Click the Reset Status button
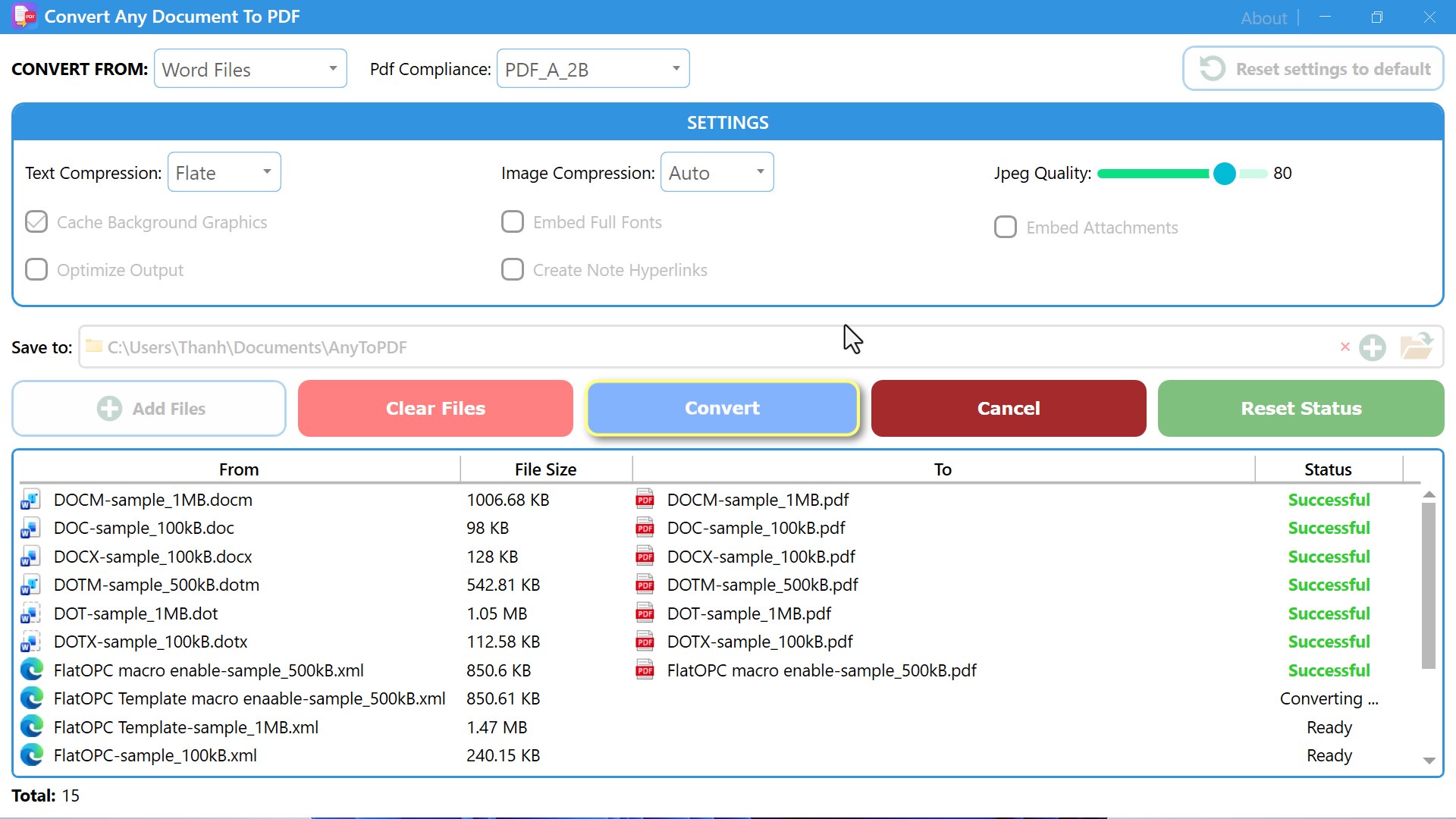The height and width of the screenshot is (819, 1456). [1301, 408]
